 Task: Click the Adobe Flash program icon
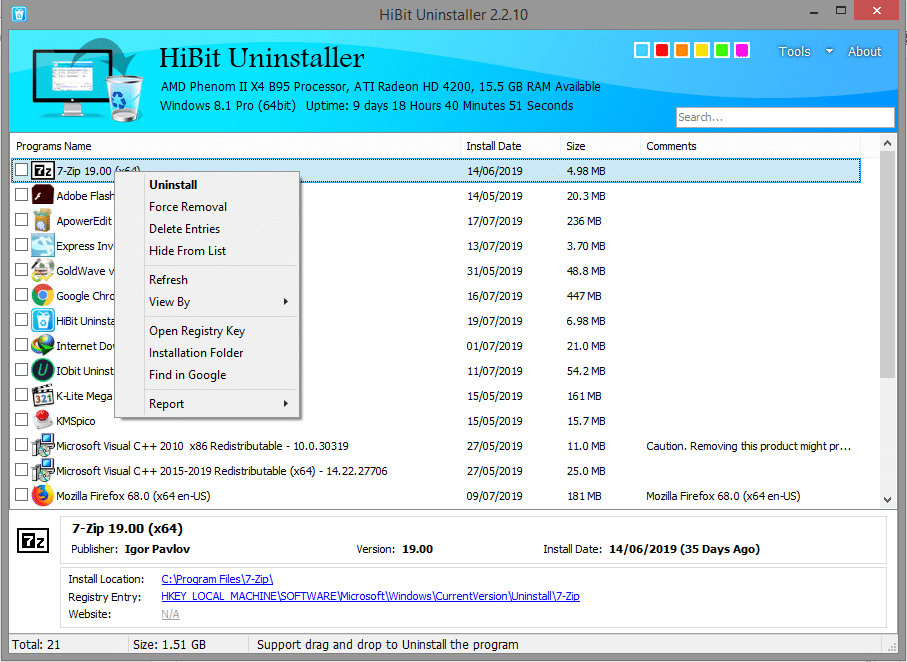pos(43,196)
